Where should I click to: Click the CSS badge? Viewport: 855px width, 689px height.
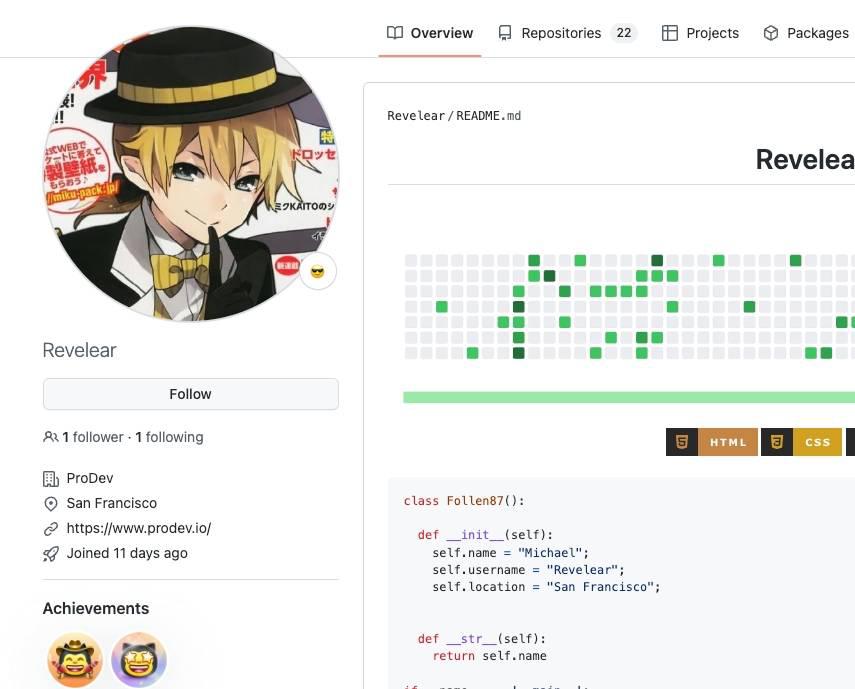coord(801,442)
